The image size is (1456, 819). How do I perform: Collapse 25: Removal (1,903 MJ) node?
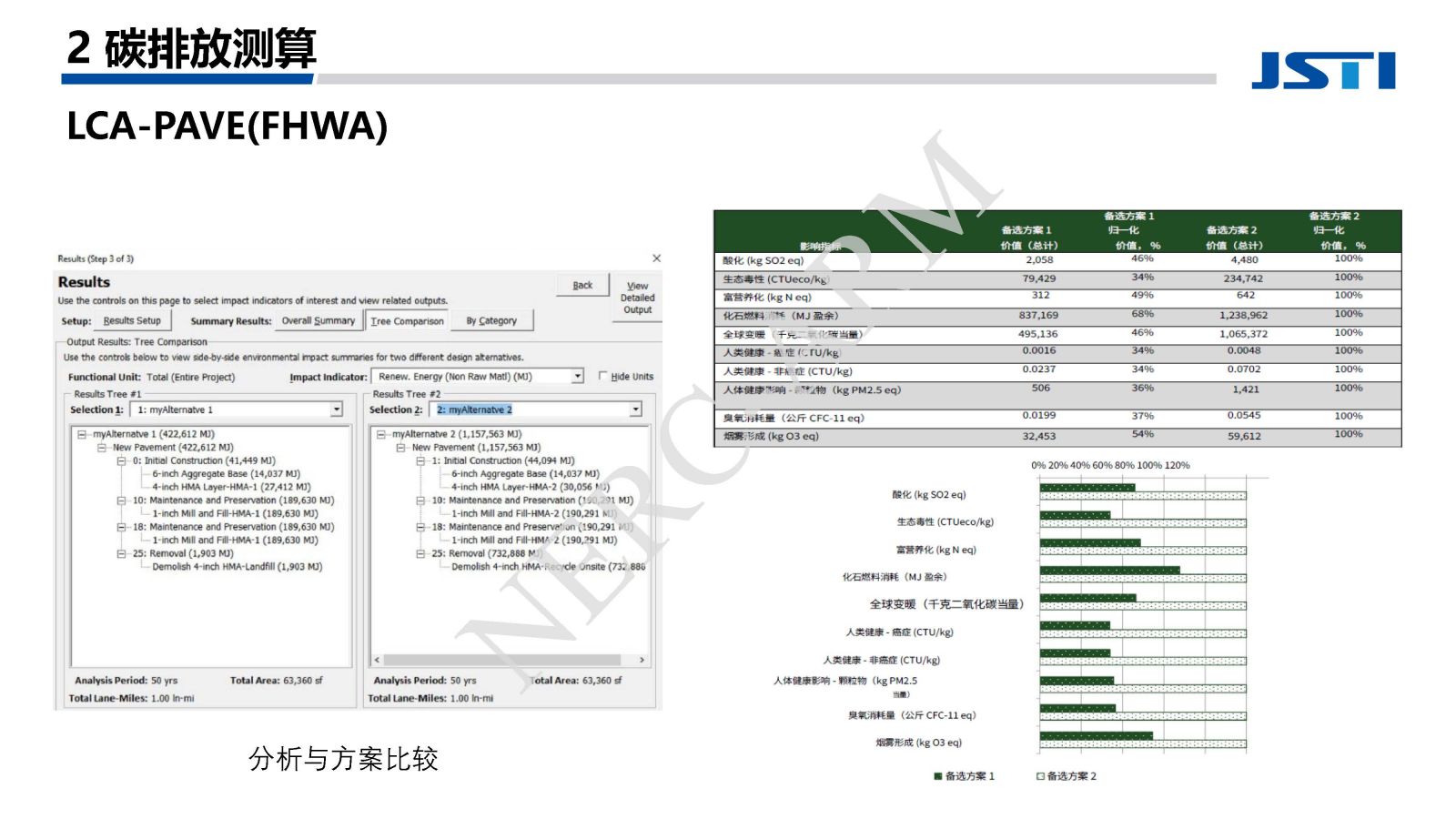click(121, 553)
